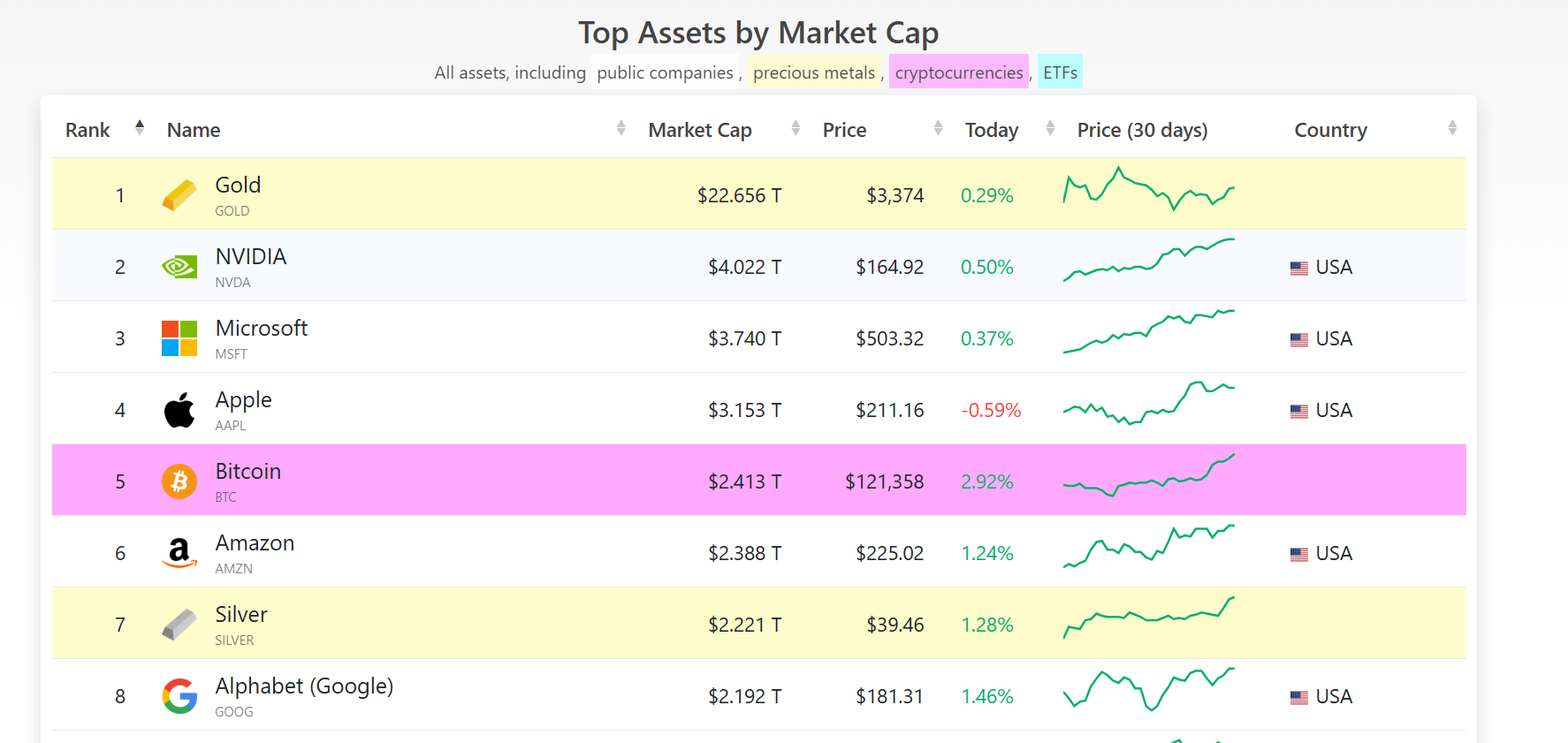This screenshot has width=1568, height=743.
Task: Sort table by Rank column
Action: click(88, 130)
